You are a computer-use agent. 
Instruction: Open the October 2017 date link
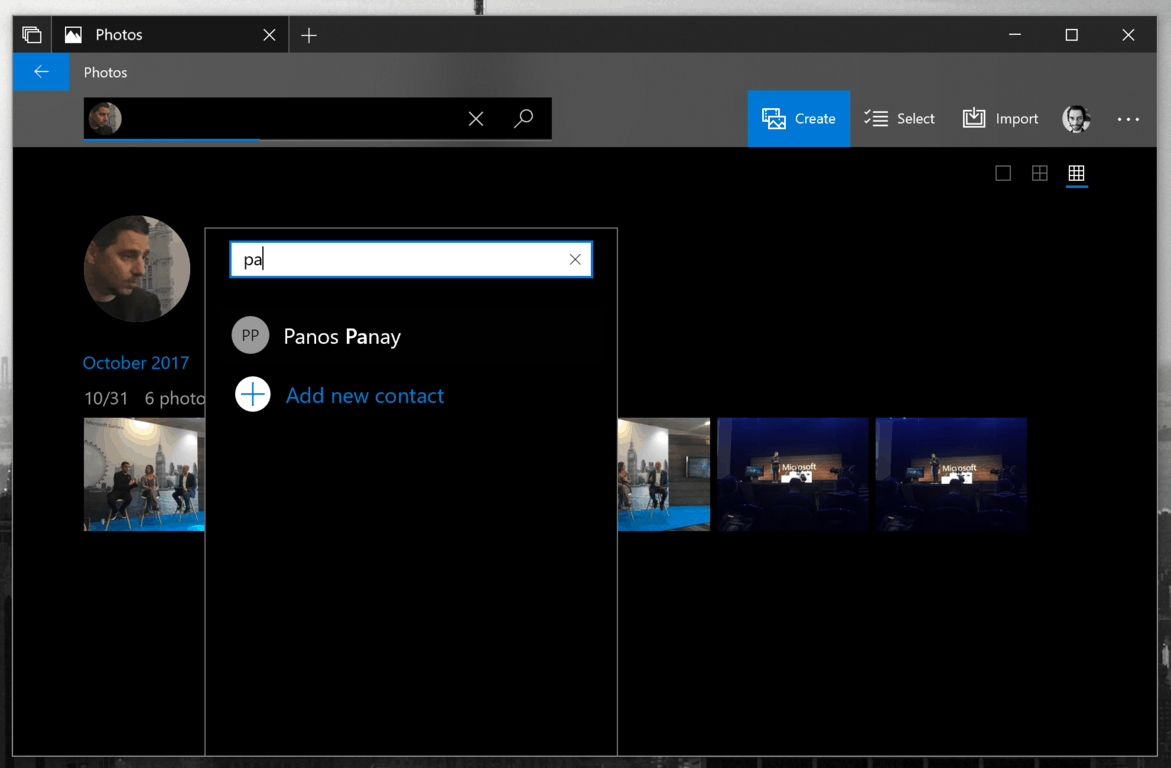pyautogui.click(x=136, y=363)
